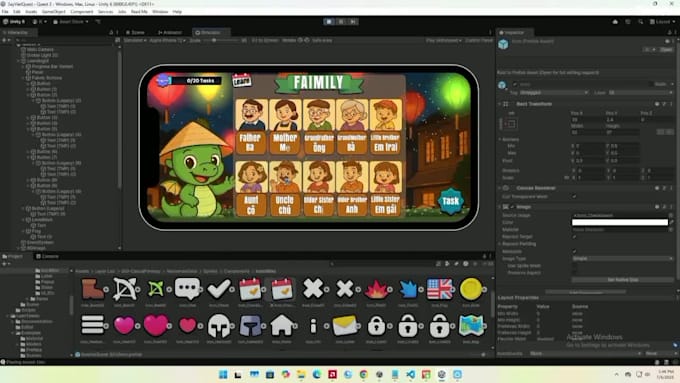Click the Play button in Unity toolbar
Image resolution: width=680 pixels, height=383 pixels.
329,21
